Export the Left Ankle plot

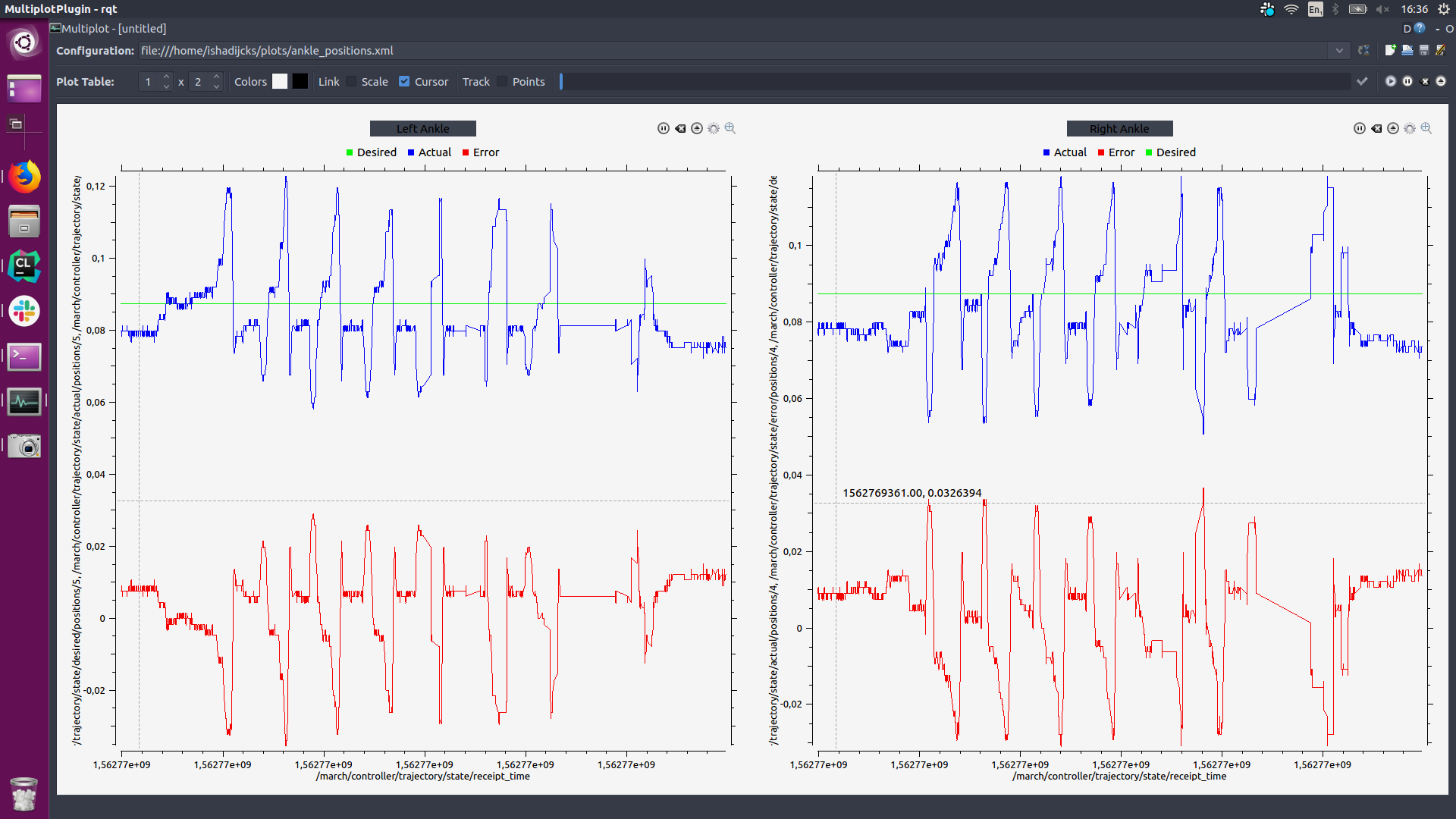(697, 128)
